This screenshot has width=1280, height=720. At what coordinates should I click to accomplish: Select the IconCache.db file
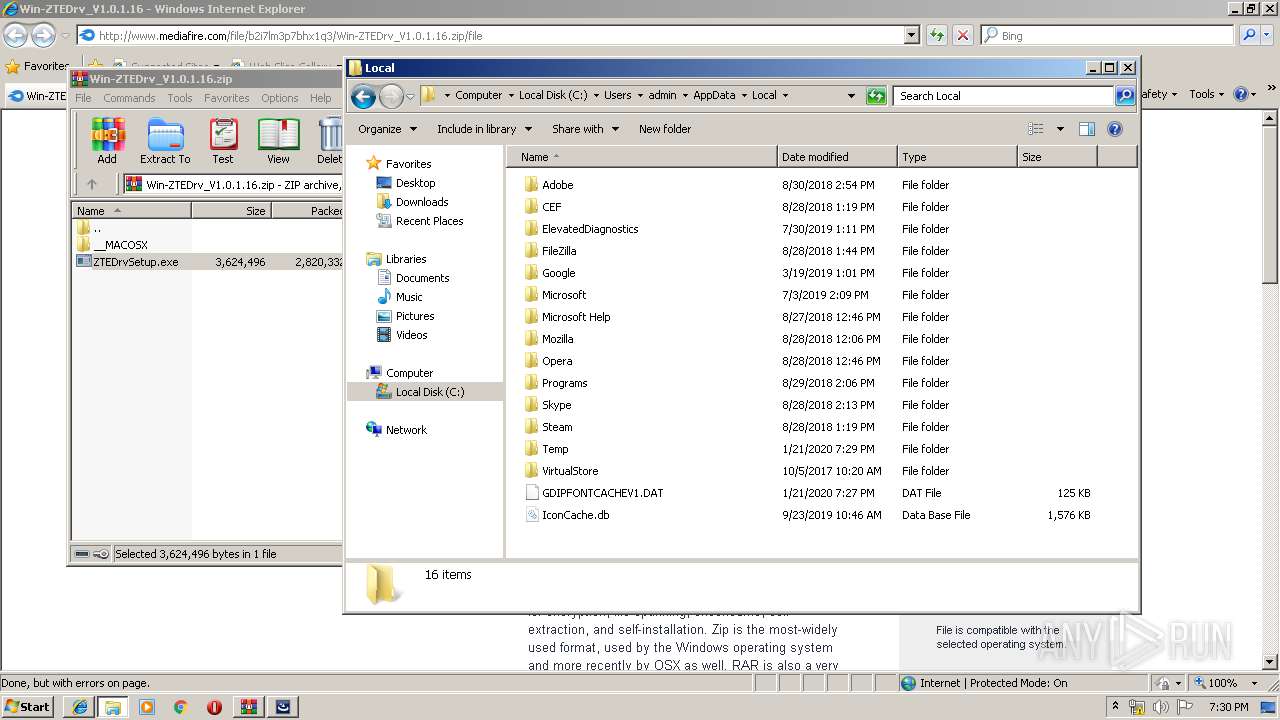575,515
